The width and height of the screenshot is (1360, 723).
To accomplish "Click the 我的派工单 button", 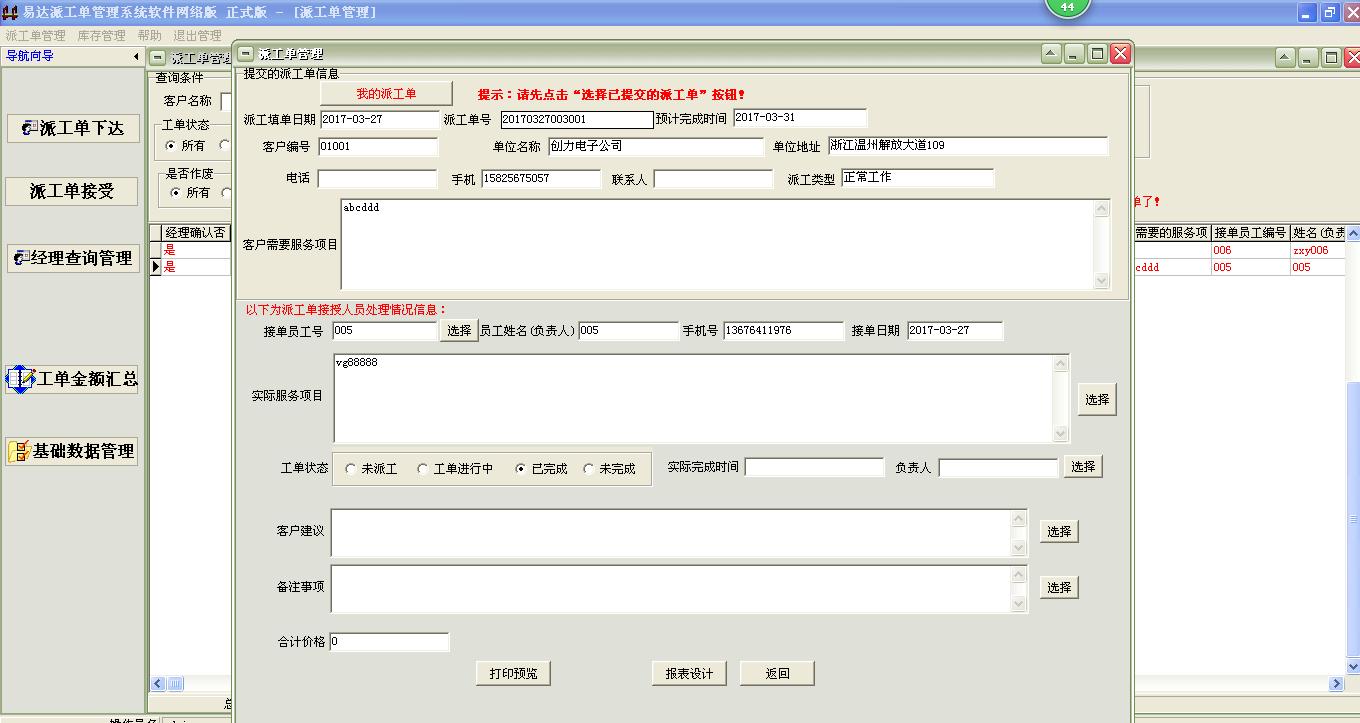I will (386, 94).
